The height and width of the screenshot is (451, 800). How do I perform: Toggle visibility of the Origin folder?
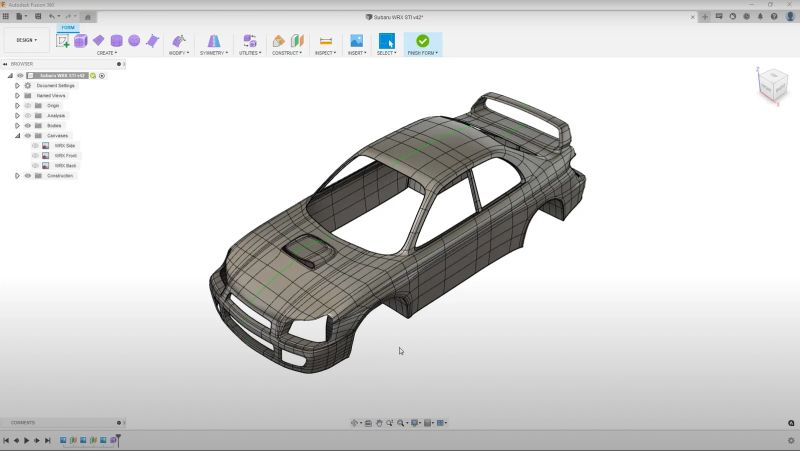tap(28, 106)
